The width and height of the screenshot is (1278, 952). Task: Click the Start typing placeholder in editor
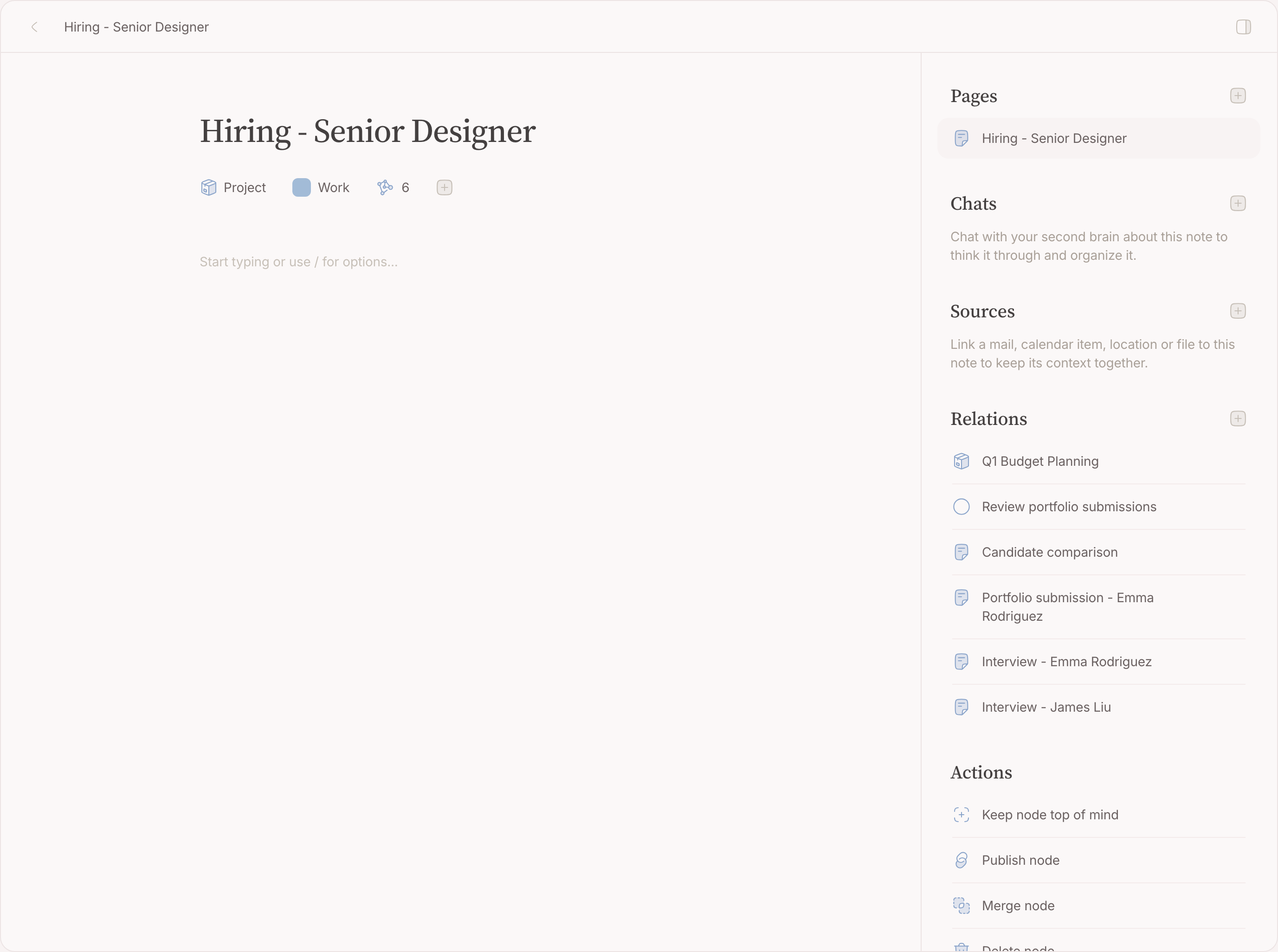tap(298, 262)
